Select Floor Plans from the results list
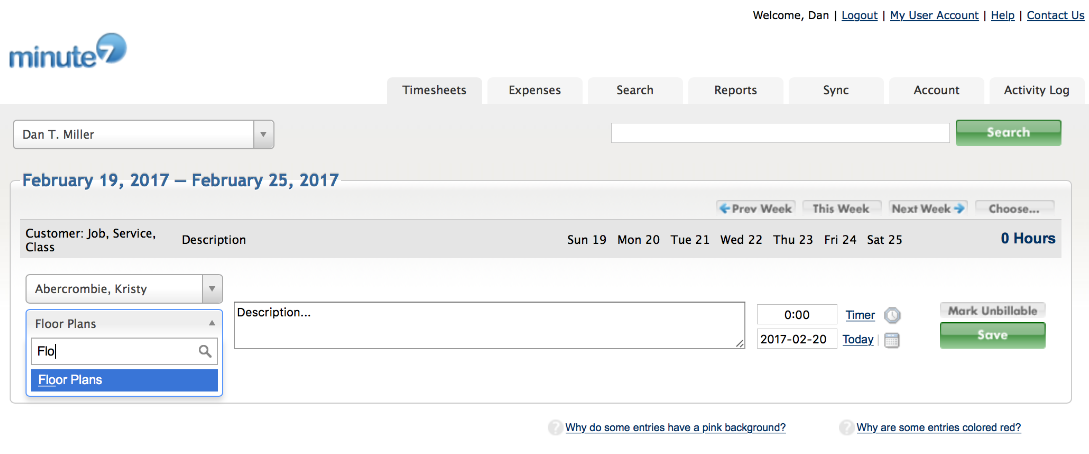Screen dimensions: 1089x454 click(x=124, y=380)
